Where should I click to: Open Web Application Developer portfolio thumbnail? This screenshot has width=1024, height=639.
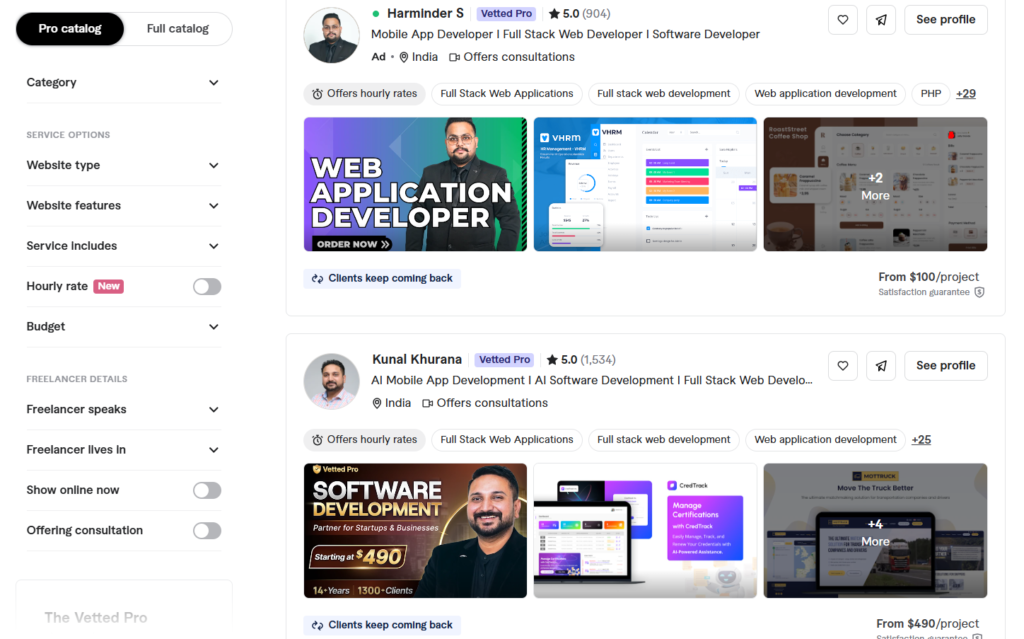[x=415, y=184]
